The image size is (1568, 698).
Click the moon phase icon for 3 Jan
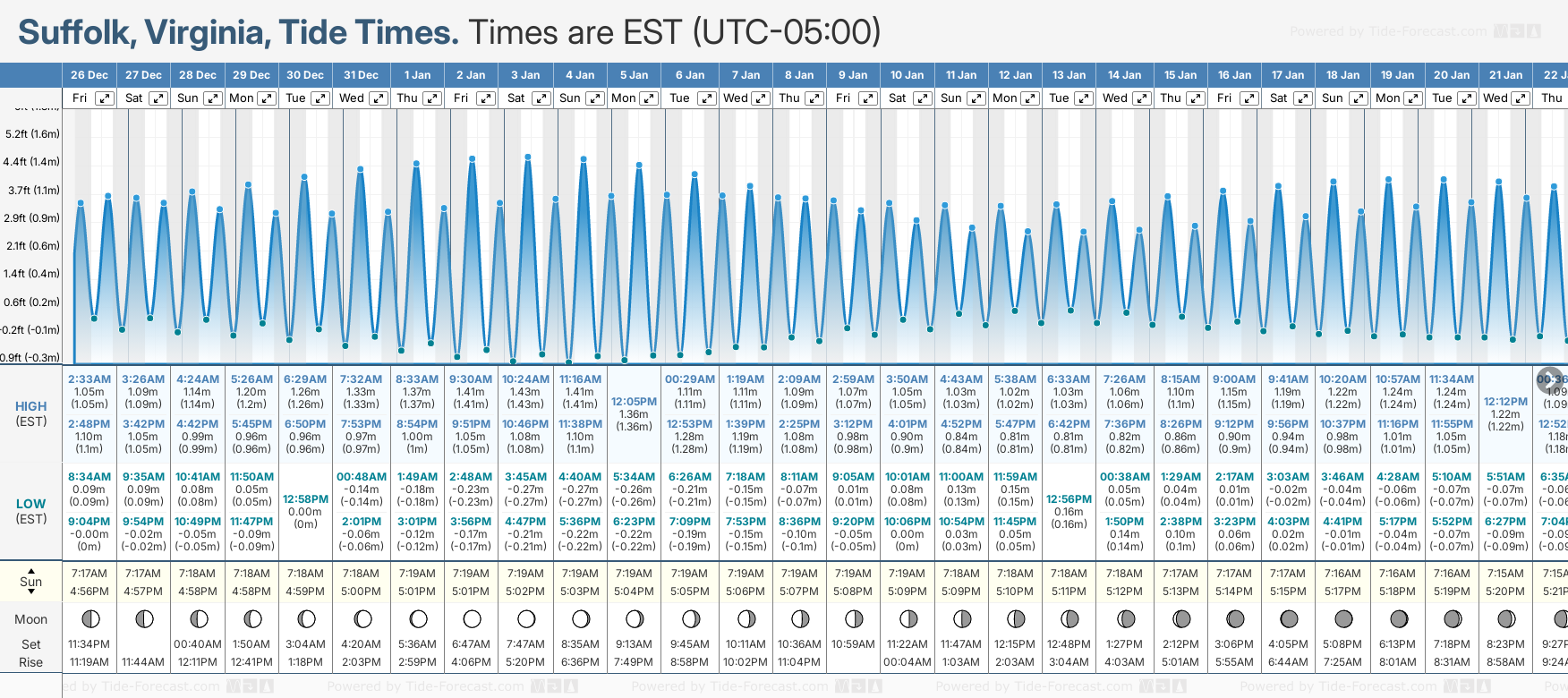[526, 619]
